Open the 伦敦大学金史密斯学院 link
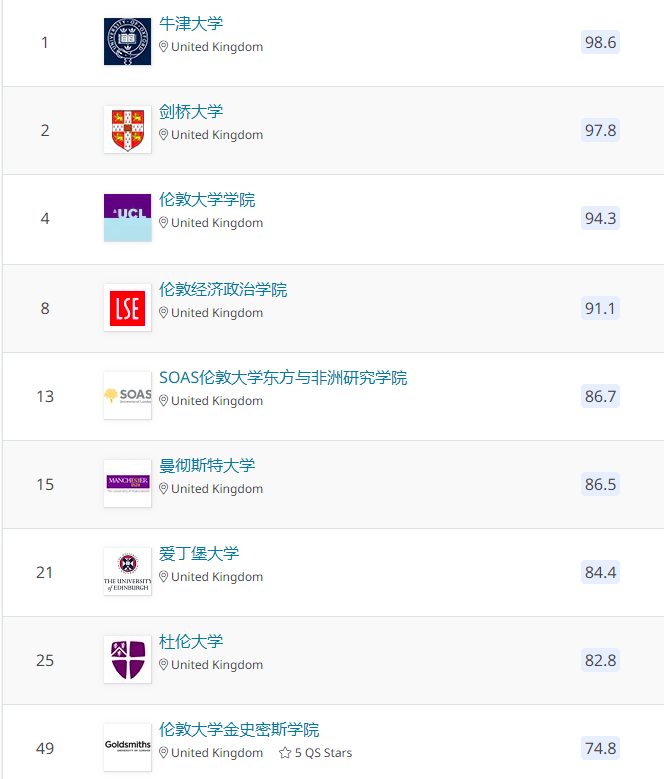Screen dimensions: 664x779 (x=239, y=730)
